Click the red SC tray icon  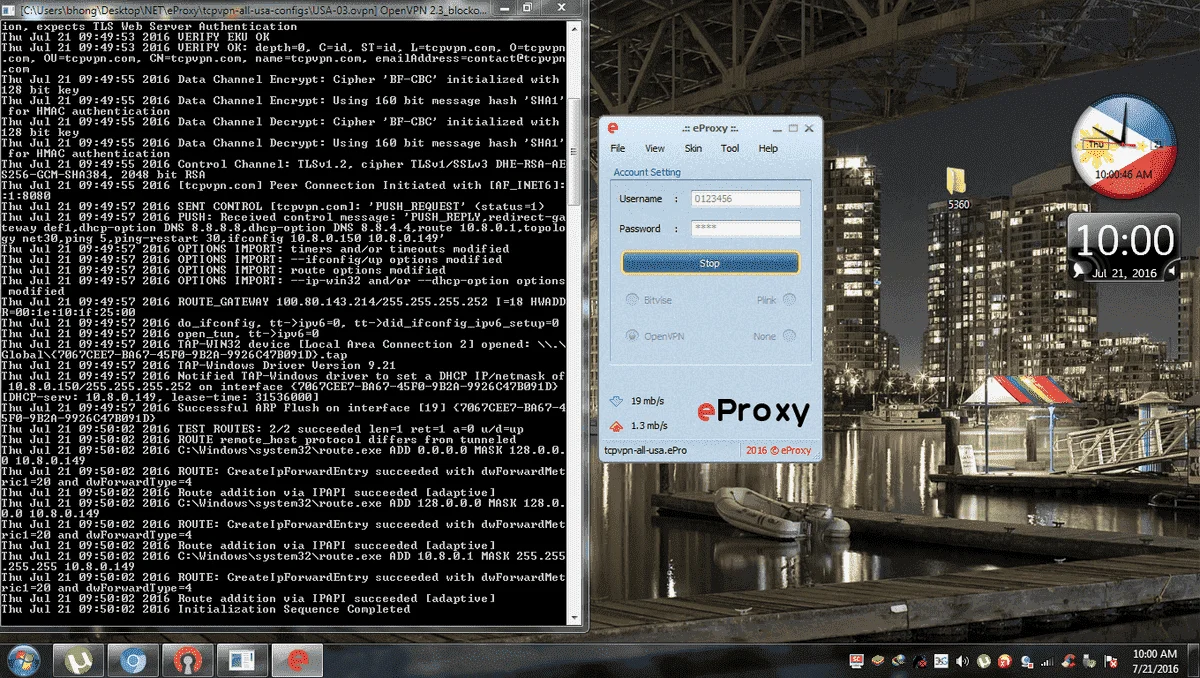[x=856, y=660]
